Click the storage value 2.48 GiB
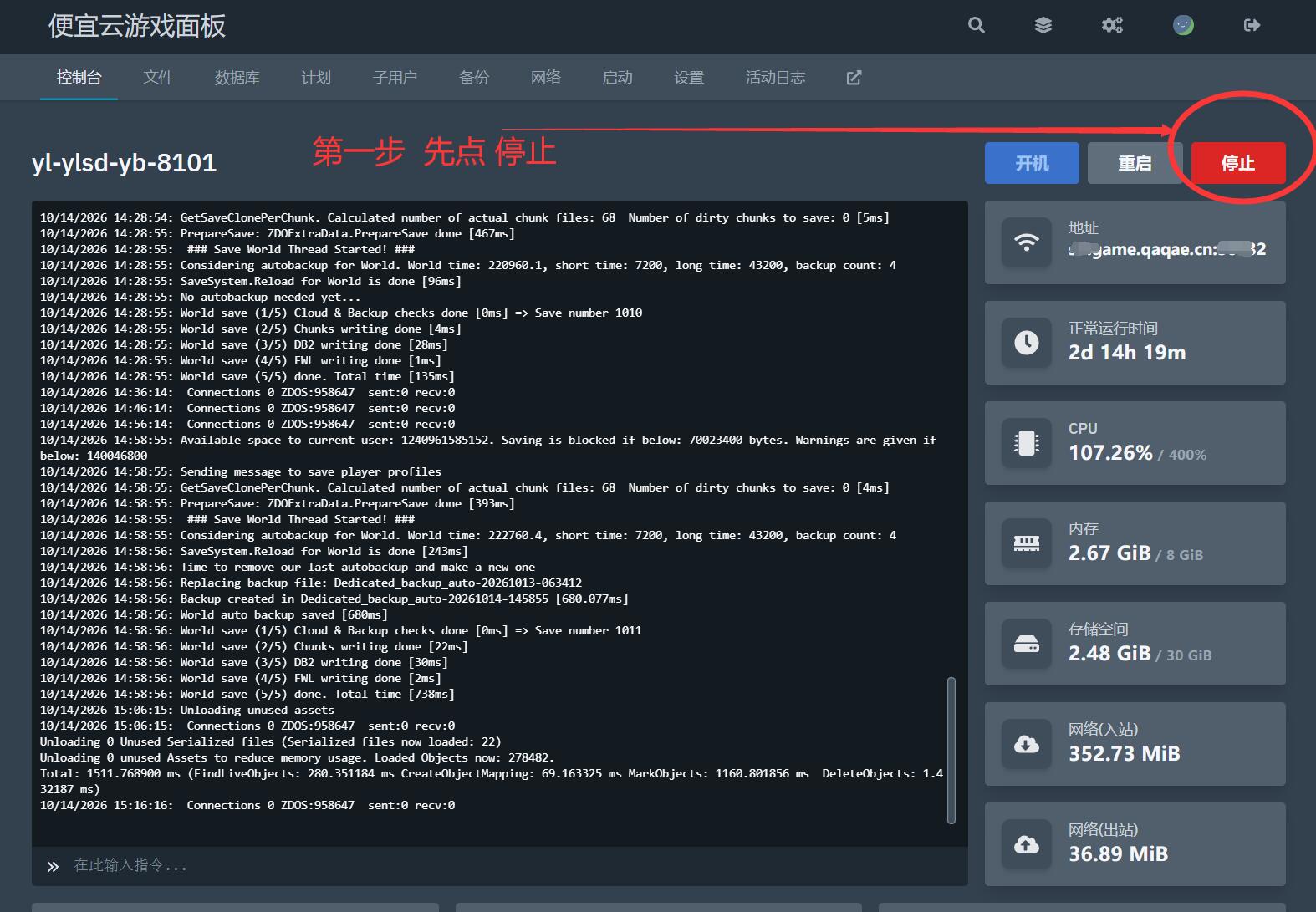This screenshot has height=912, width=1316. pos(1109,654)
